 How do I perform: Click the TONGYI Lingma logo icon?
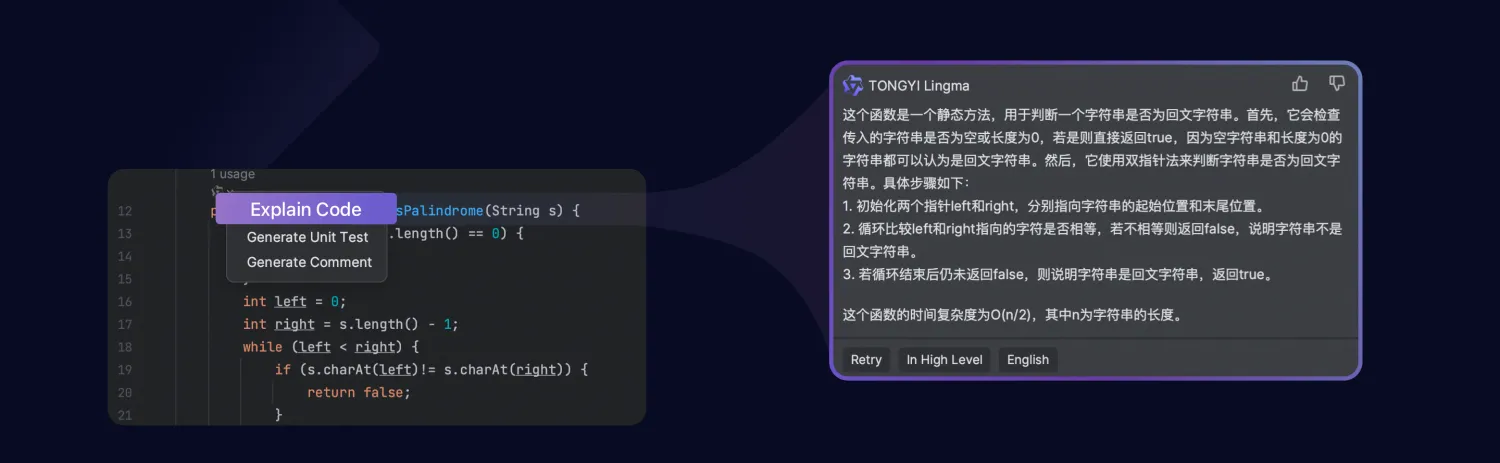pos(853,85)
